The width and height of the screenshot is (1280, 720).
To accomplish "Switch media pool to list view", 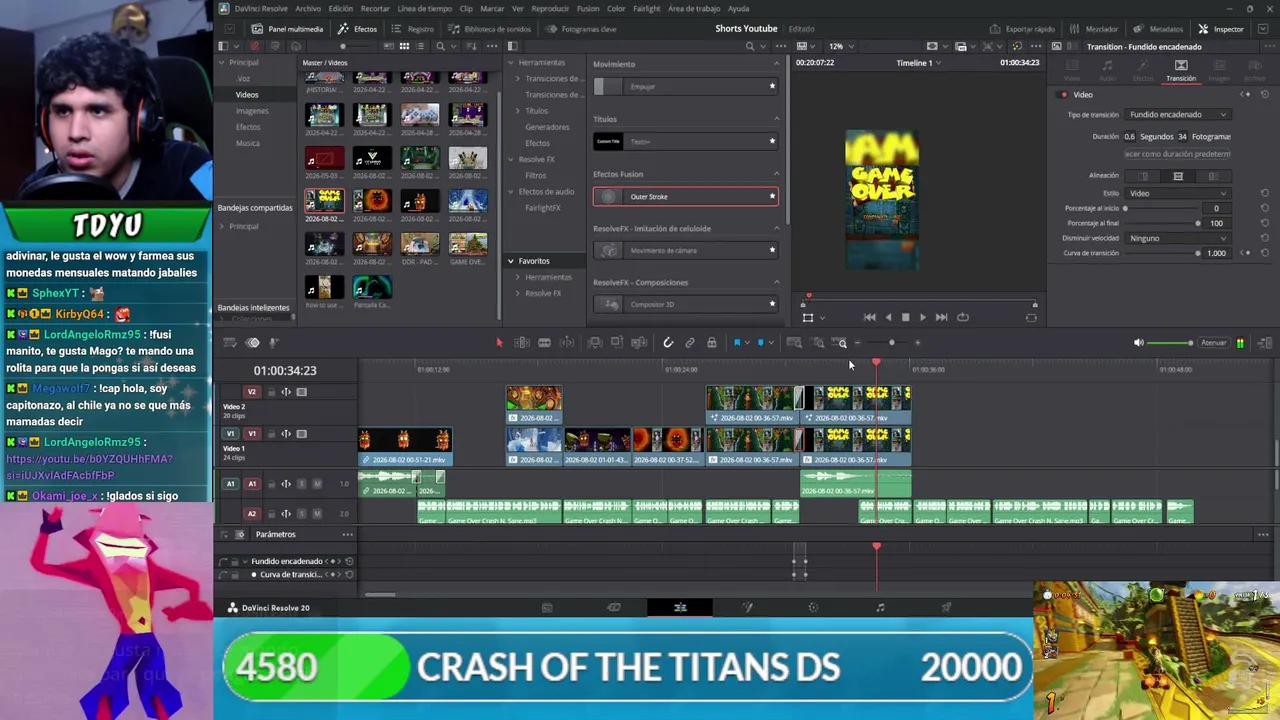I will [420, 46].
